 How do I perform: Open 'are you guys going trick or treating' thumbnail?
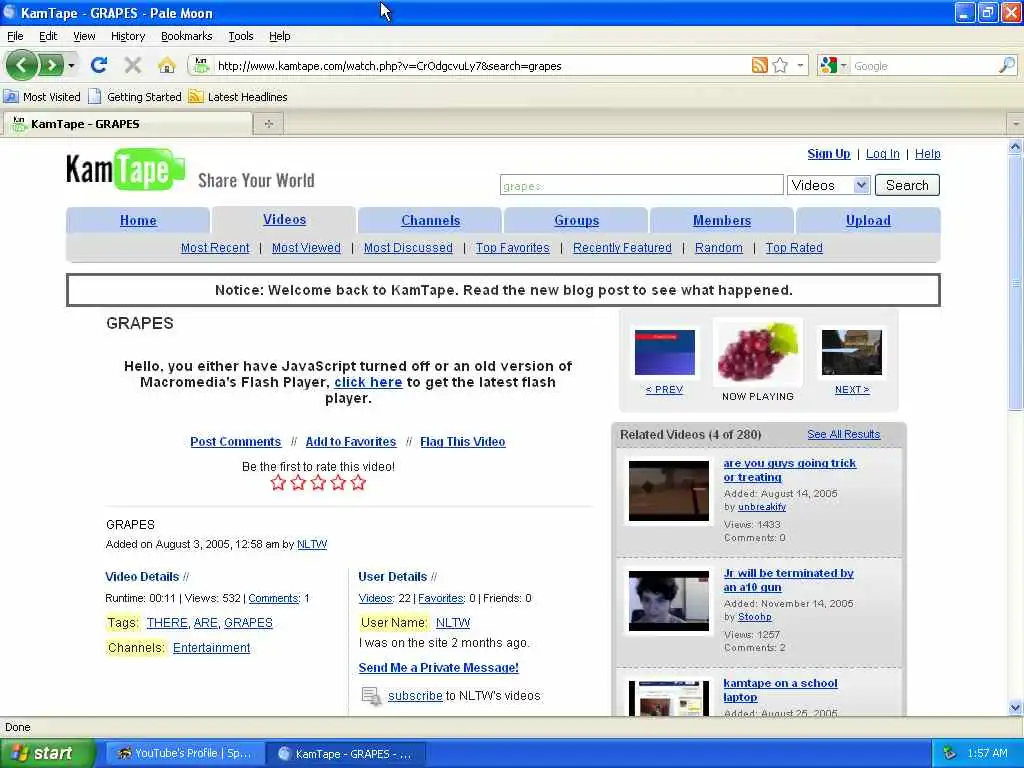click(668, 490)
